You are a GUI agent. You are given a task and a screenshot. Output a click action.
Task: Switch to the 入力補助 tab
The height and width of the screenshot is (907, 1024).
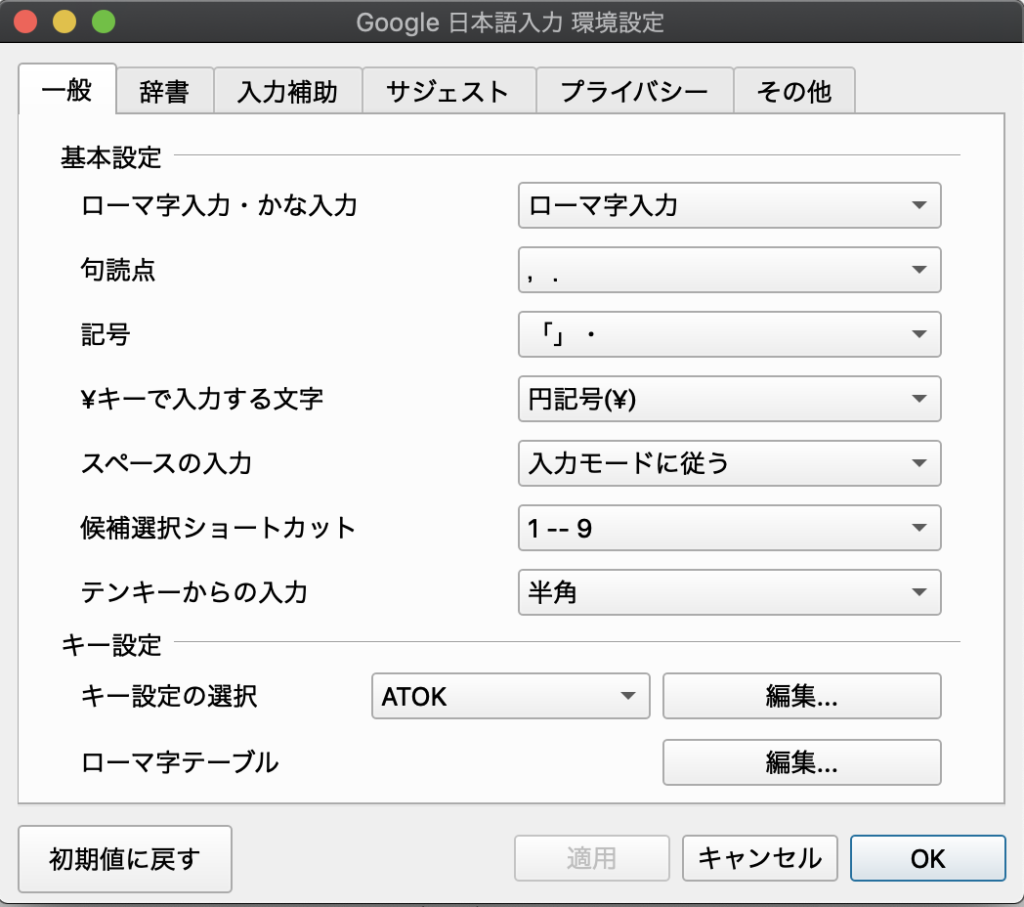(x=287, y=92)
